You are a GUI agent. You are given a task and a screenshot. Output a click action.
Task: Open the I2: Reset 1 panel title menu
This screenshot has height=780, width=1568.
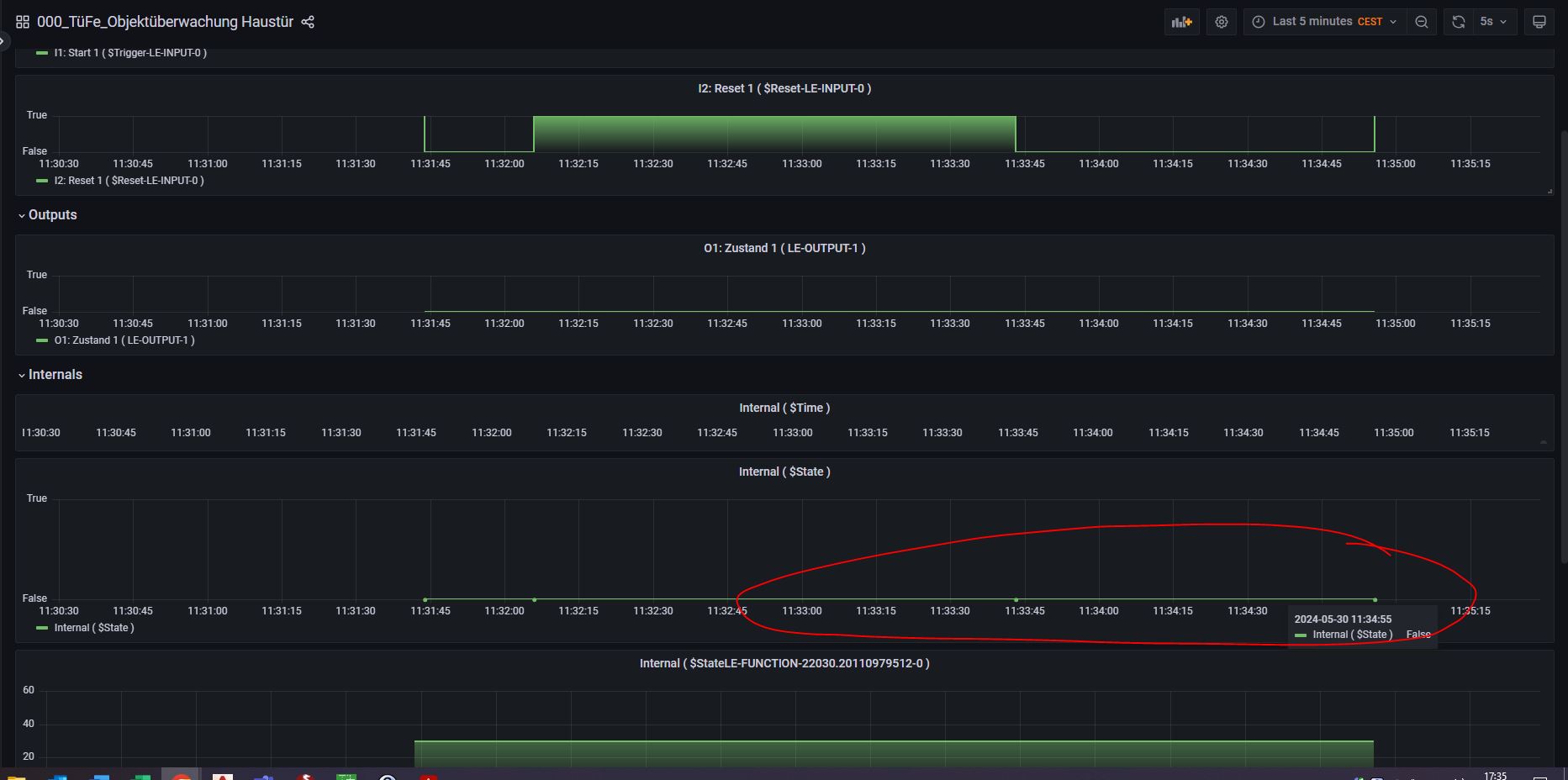[784, 88]
